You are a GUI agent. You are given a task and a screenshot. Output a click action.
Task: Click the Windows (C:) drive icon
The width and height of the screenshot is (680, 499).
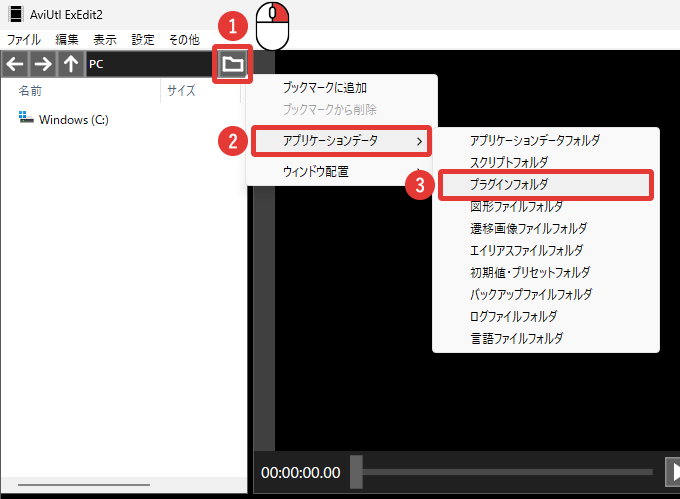click(26, 117)
